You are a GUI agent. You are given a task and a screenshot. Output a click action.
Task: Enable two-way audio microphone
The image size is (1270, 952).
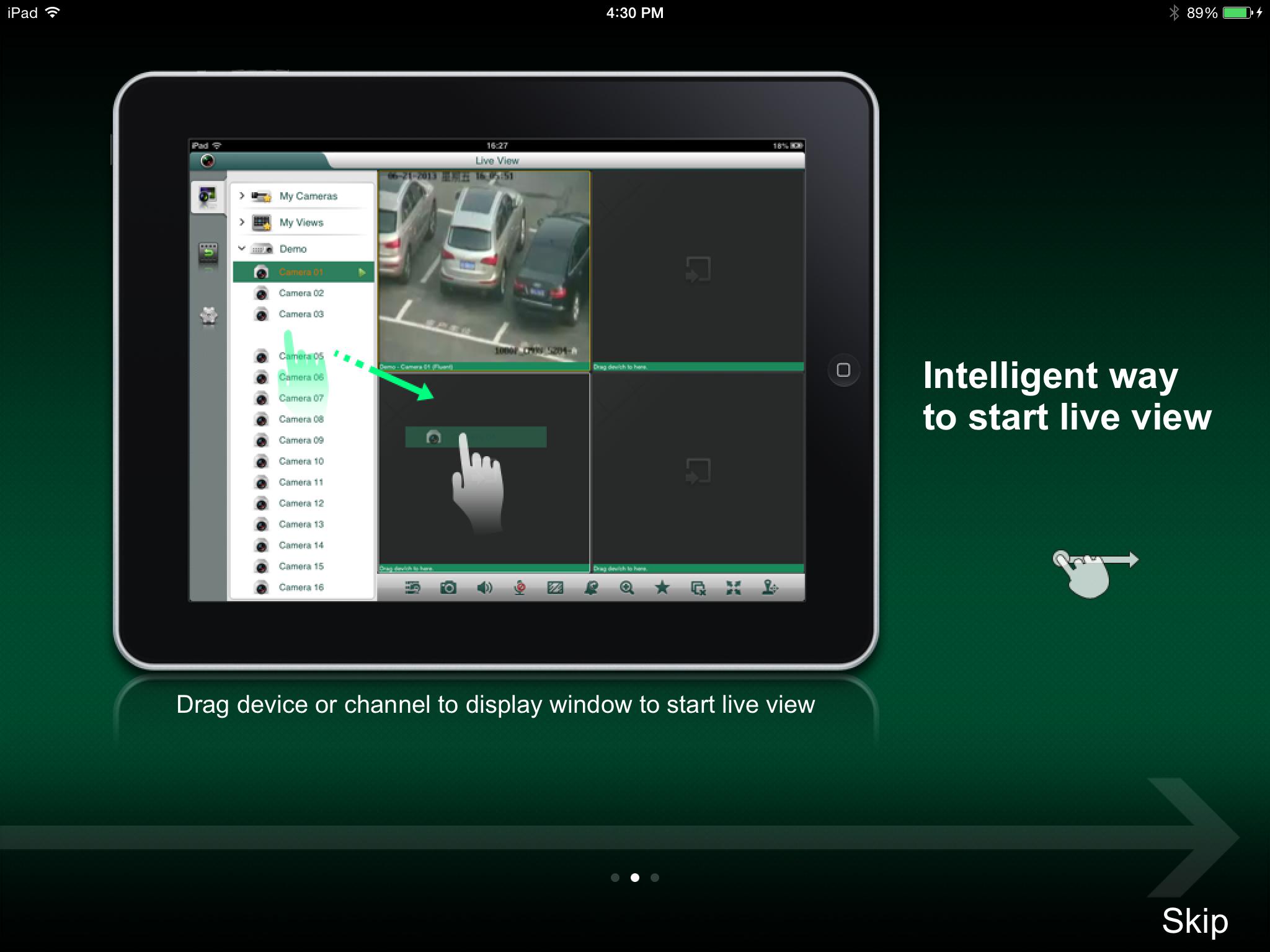coord(520,589)
